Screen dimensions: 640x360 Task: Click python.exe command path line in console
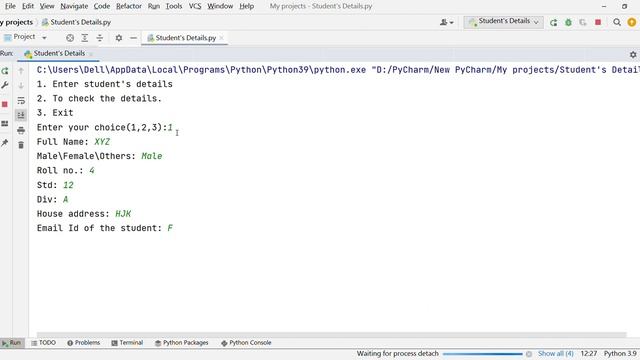point(338,70)
